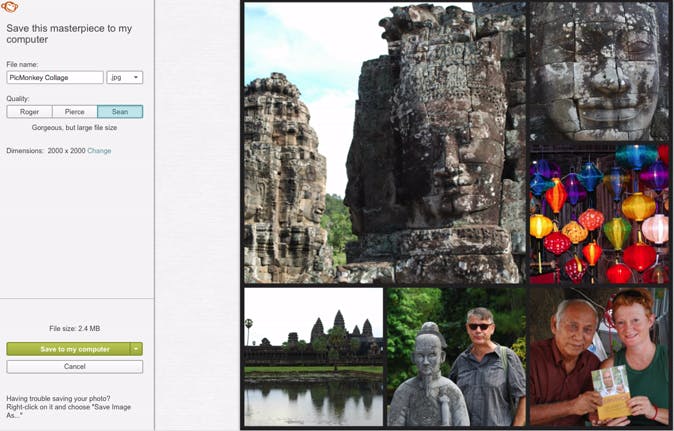Click the Change dimensions link
This screenshot has width=674, height=431.
click(x=99, y=151)
